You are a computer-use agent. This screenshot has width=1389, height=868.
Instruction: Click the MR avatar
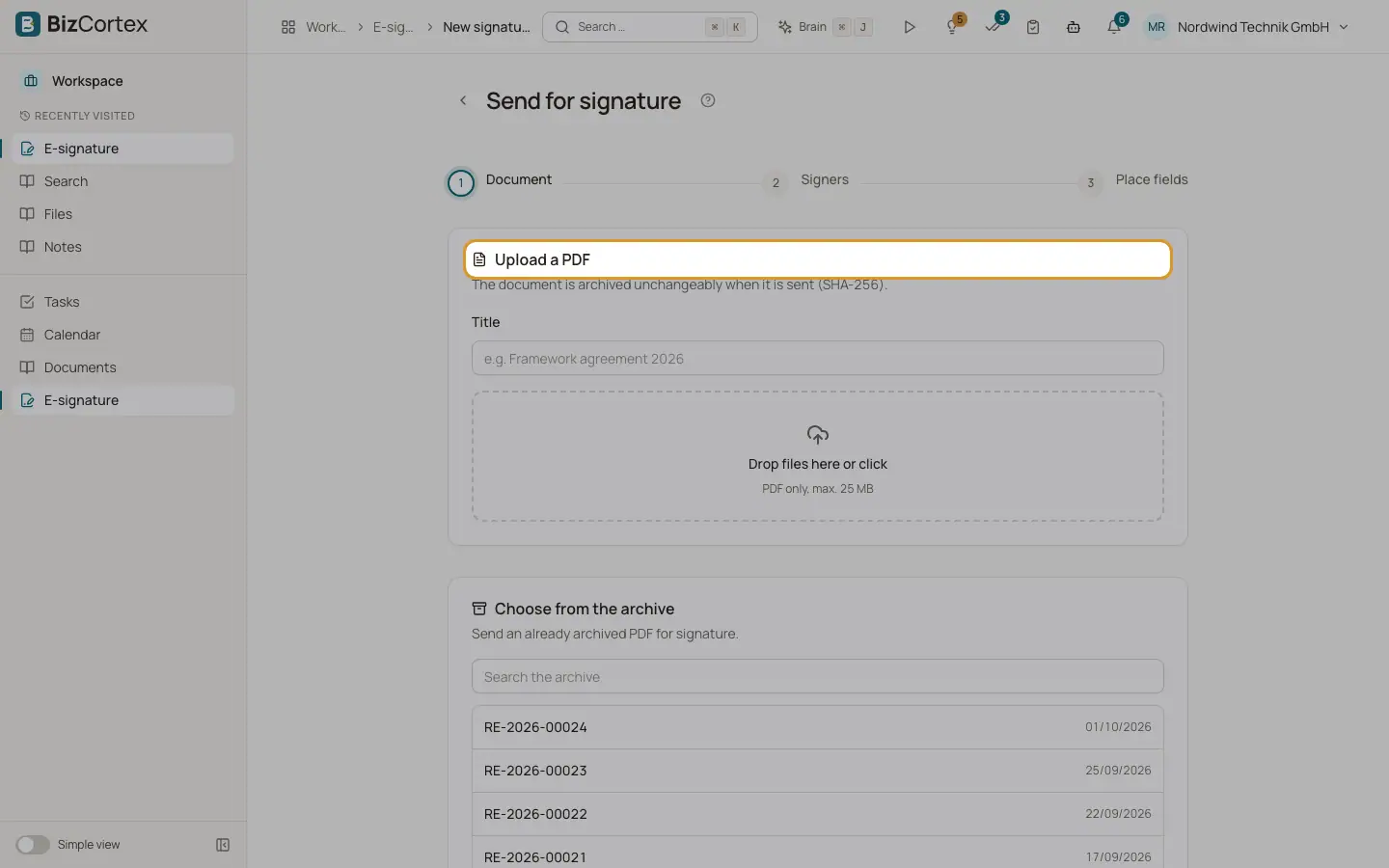pyautogui.click(x=1157, y=27)
